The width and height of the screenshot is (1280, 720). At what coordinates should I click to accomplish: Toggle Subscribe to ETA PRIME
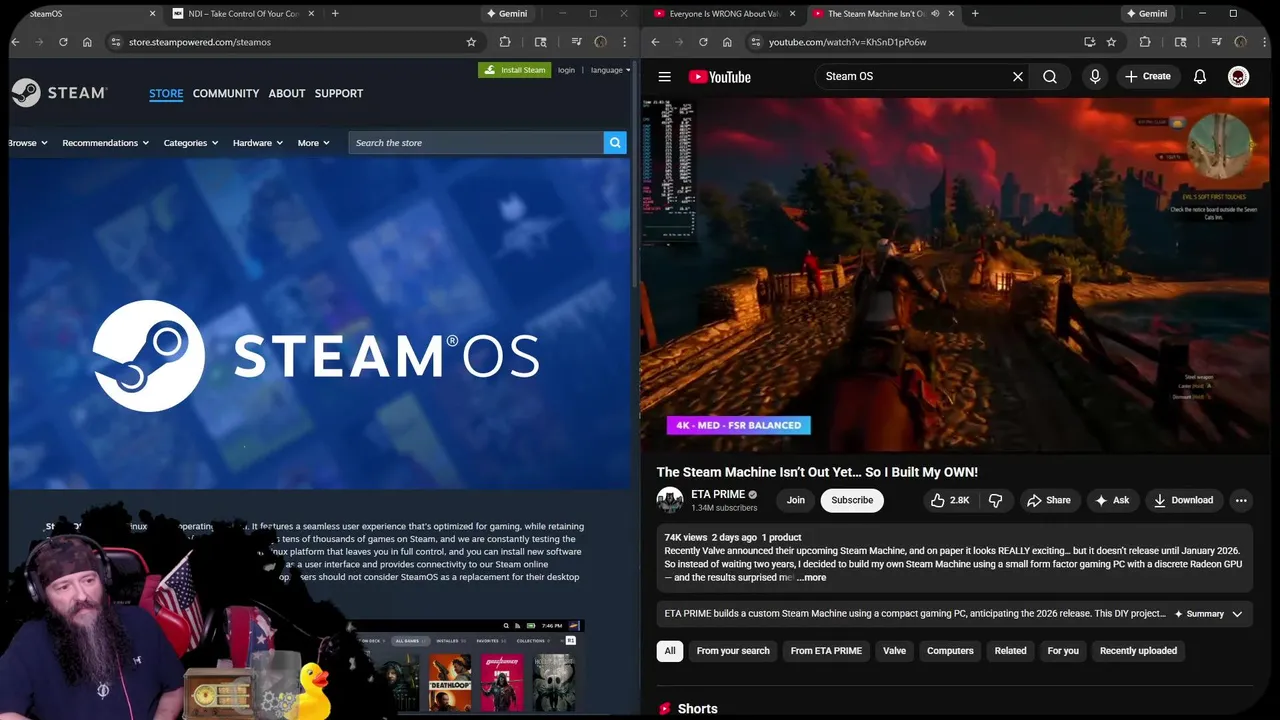point(852,500)
